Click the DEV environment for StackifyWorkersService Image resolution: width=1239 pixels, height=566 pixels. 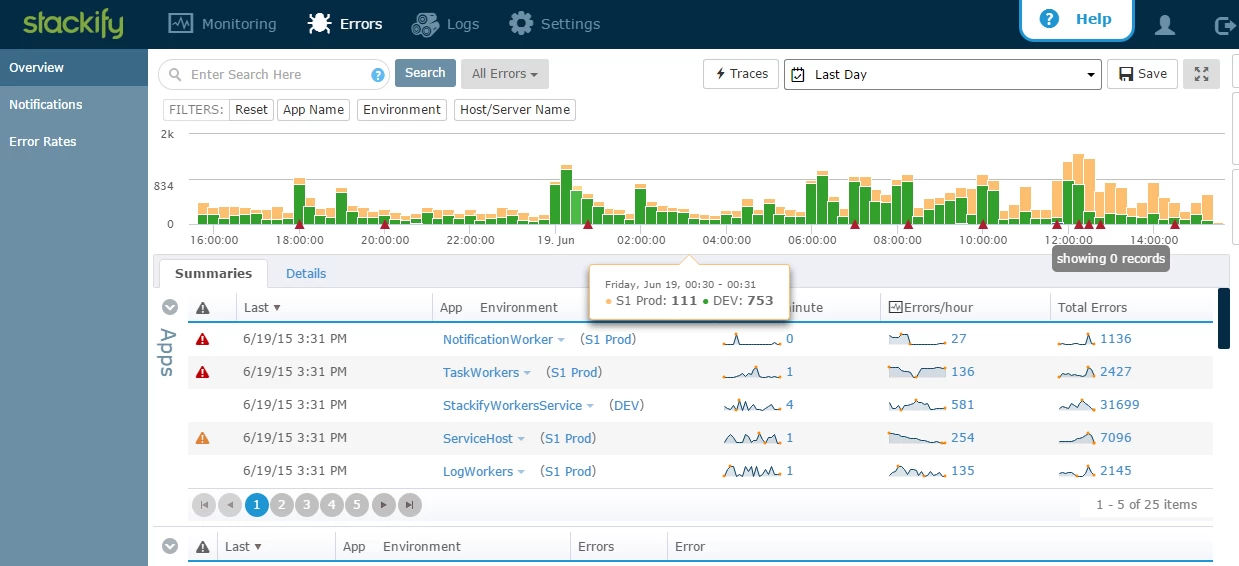click(x=627, y=405)
